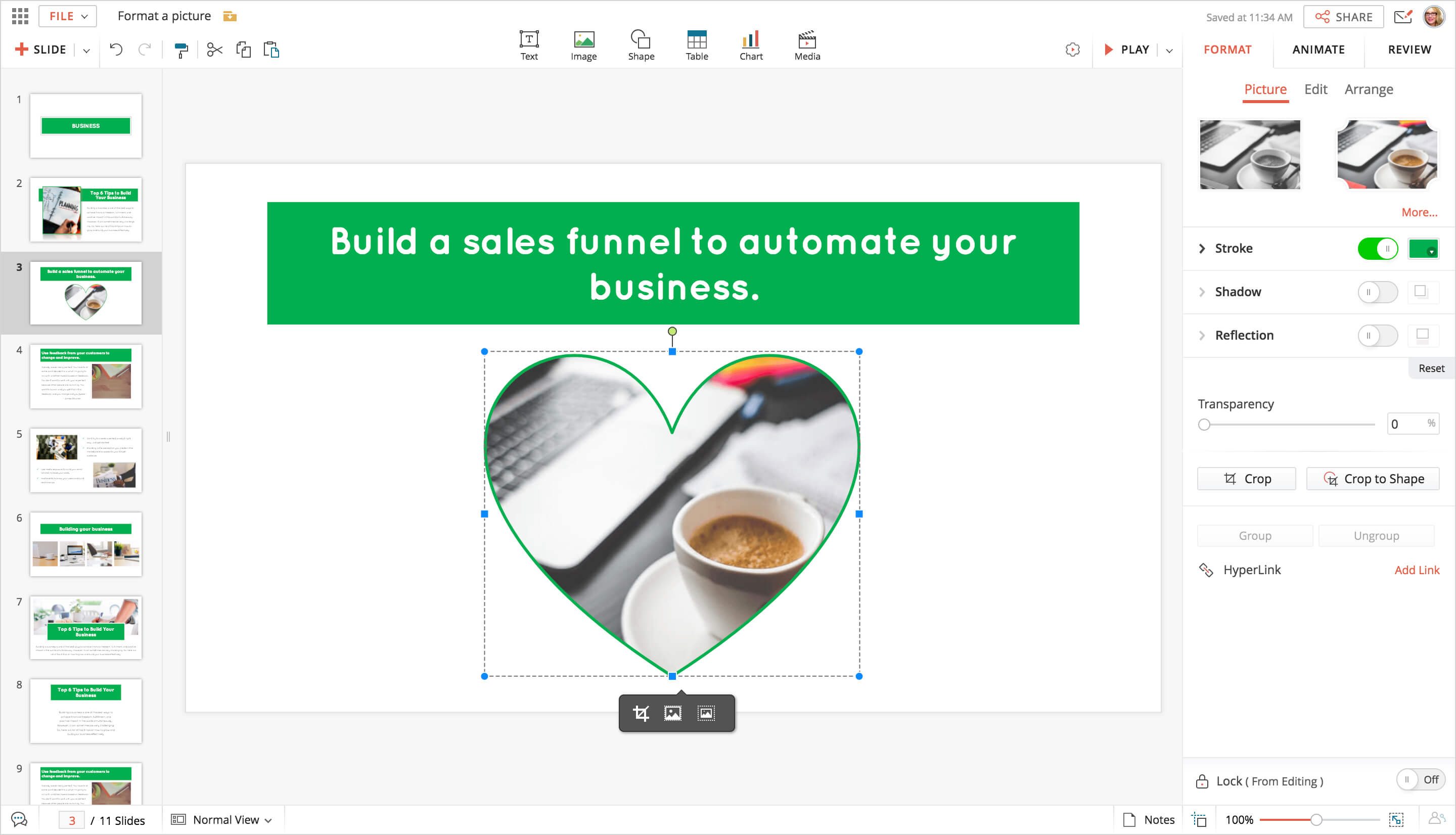The height and width of the screenshot is (835, 1456).
Task: Open the FILE dropdown menu
Action: 68,16
